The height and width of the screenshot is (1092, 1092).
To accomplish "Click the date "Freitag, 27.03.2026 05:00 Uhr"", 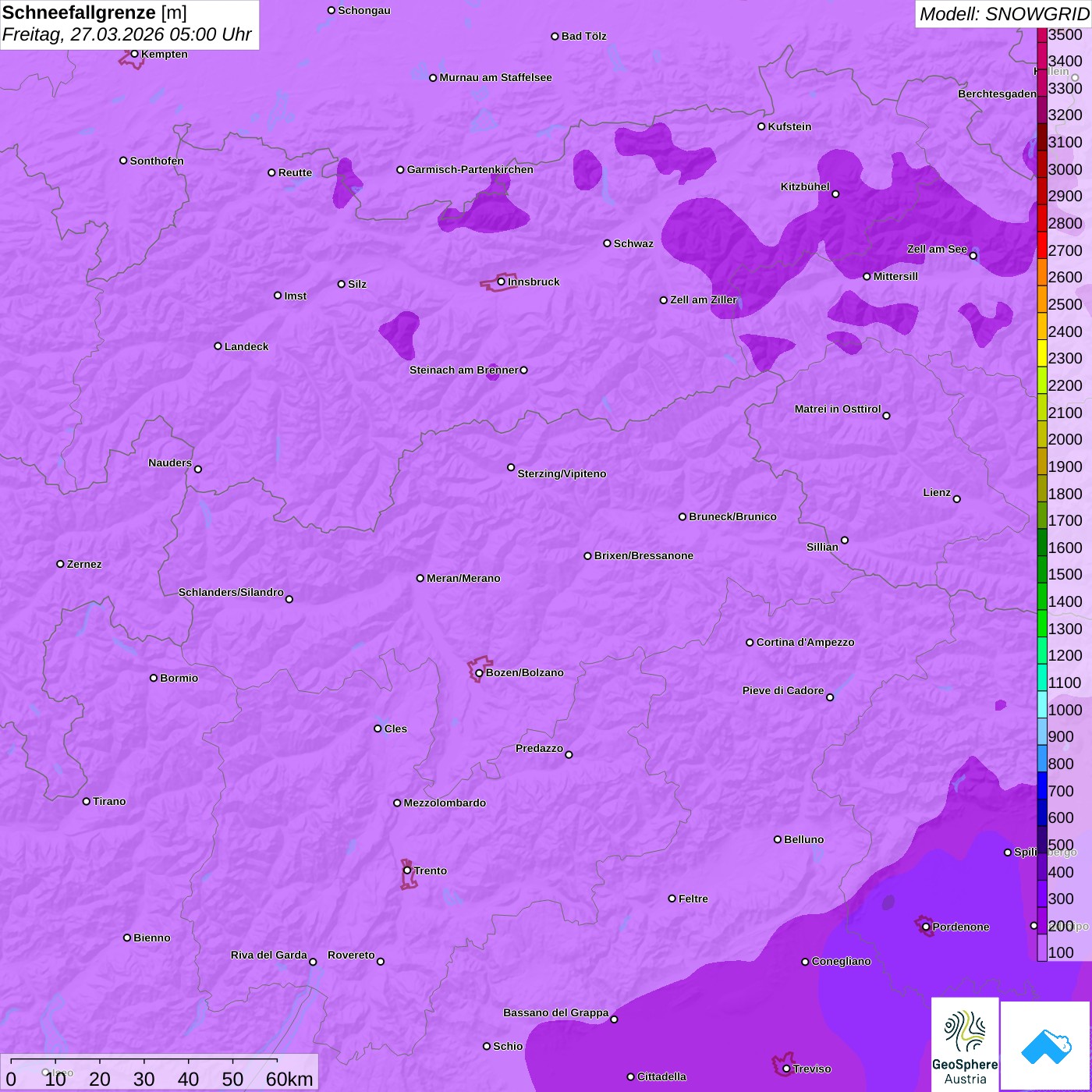I will [127, 35].
